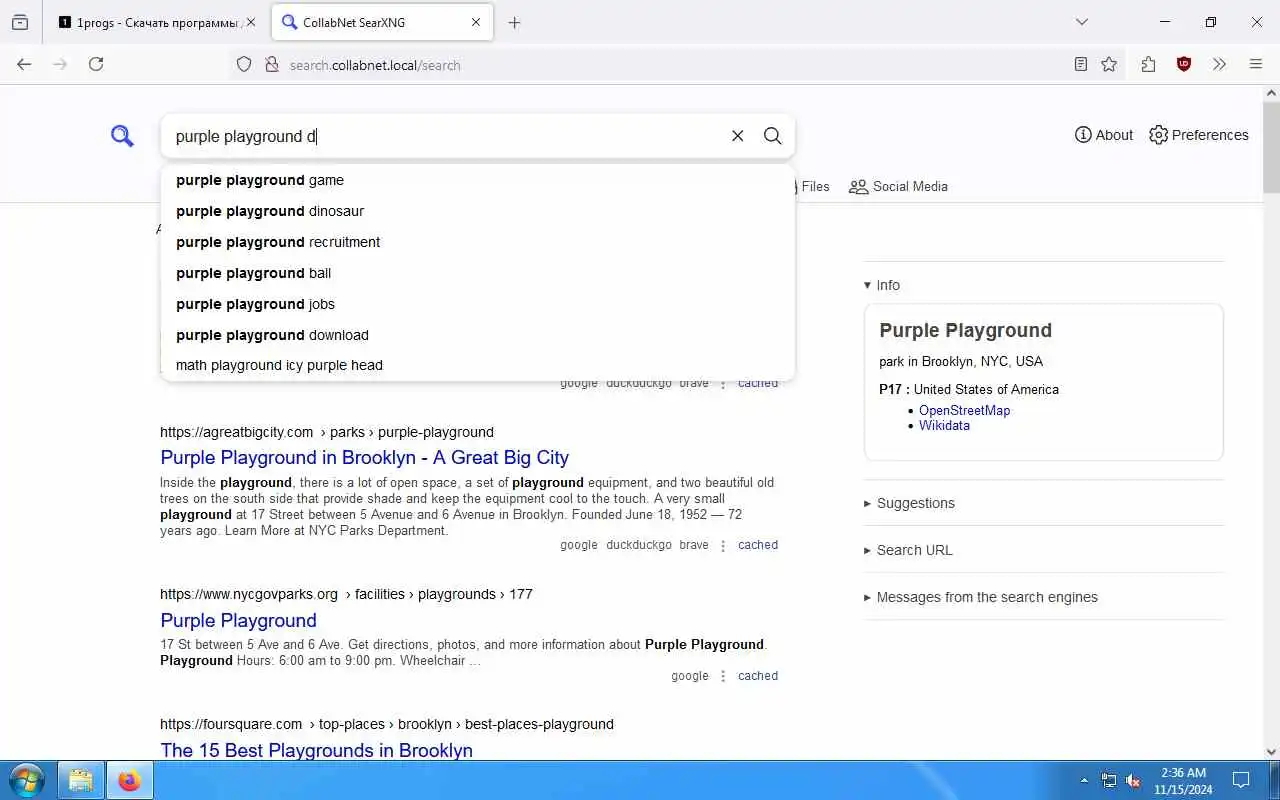Image resolution: width=1280 pixels, height=800 pixels.
Task: Open Preferences gear link
Action: click(x=1199, y=135)
